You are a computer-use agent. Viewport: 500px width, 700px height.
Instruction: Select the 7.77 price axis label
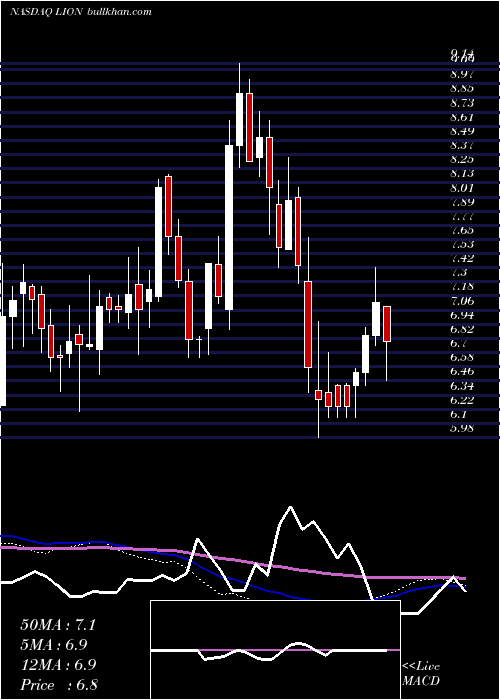[462, 216]
